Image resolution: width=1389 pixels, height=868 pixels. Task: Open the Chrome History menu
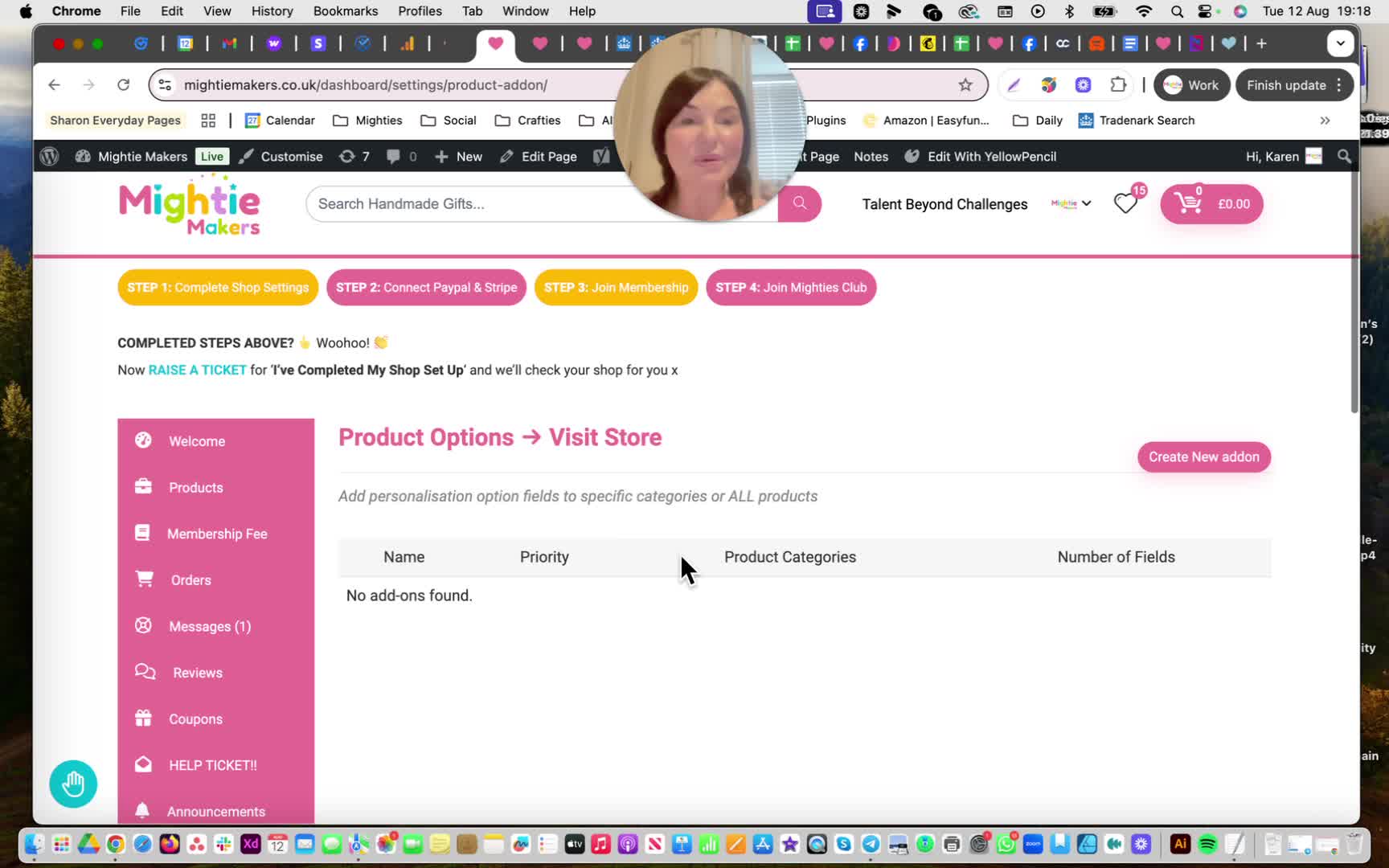tap(272, 11)
